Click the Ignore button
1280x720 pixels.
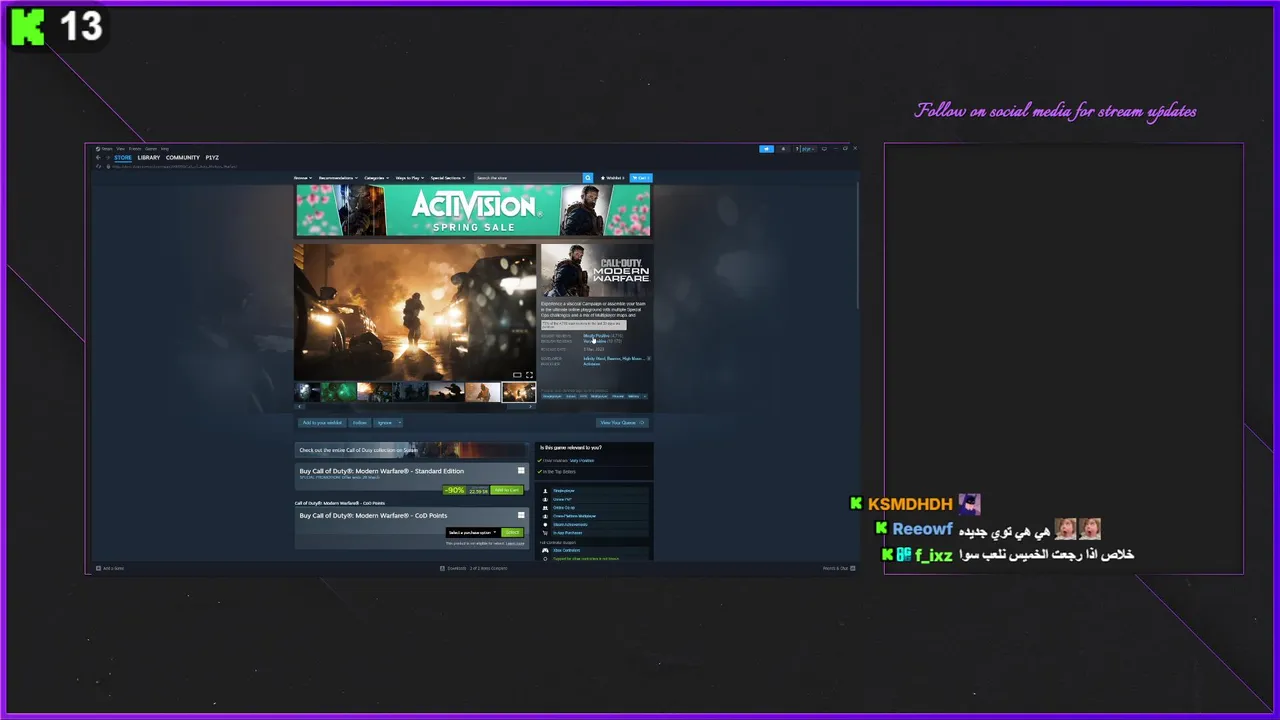(384, 423)
